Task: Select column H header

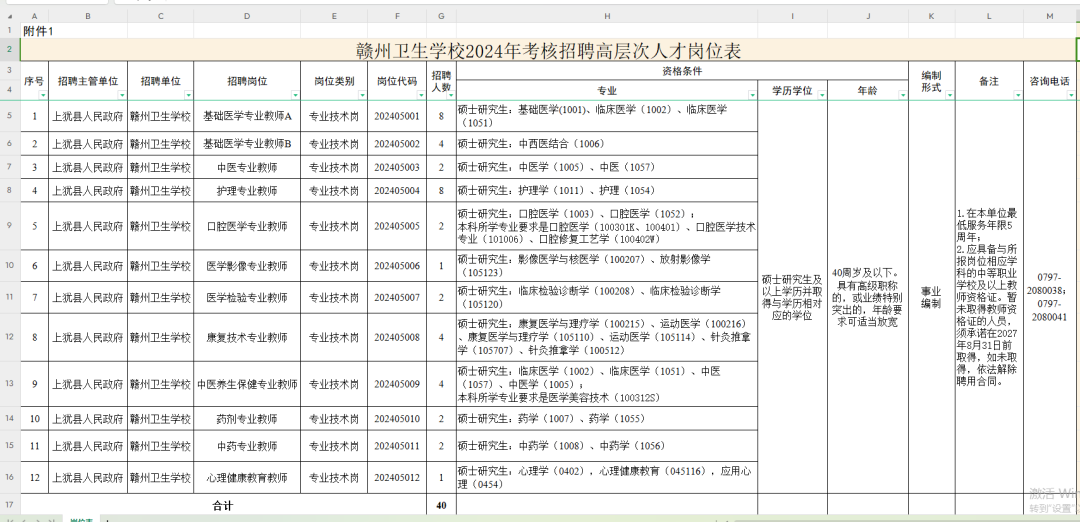Action: 607,16
